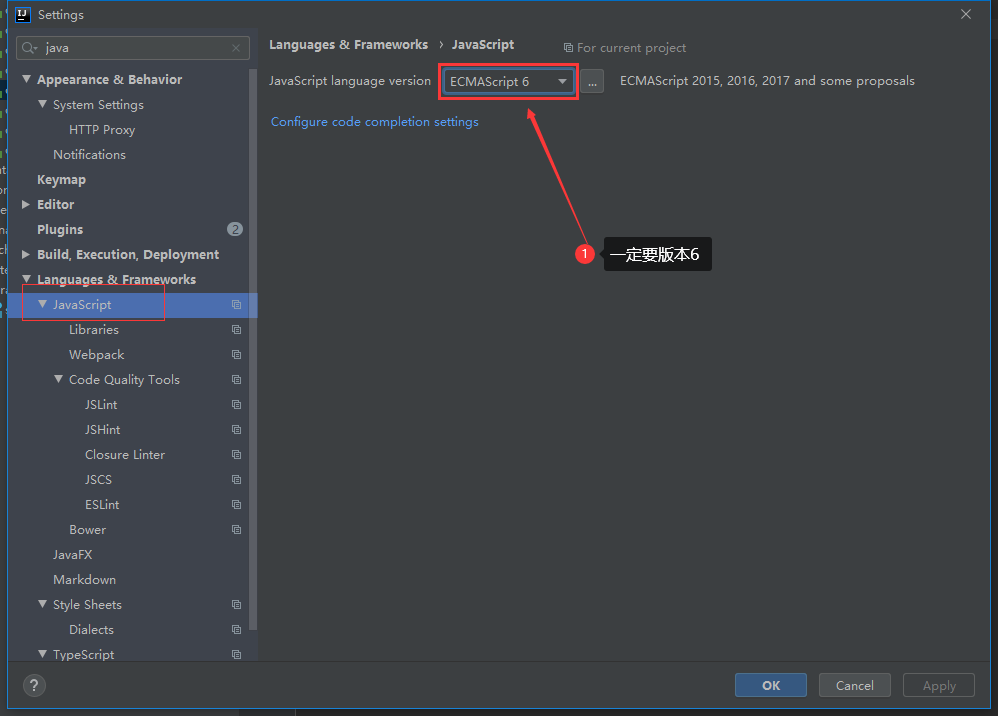
Task: Open help with the question mark button
Action: (34, 685)
